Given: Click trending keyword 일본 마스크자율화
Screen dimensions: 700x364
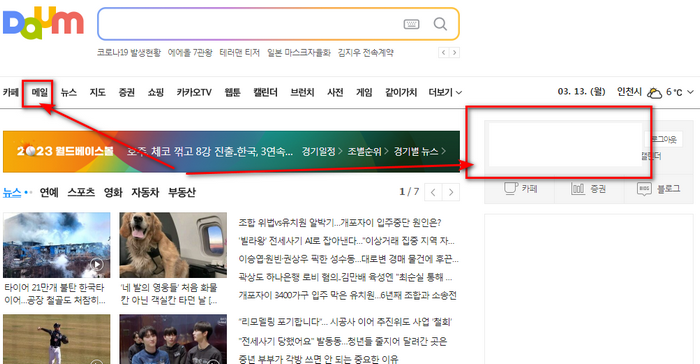Looking at the screenshot, I should [x=299, y=53].
